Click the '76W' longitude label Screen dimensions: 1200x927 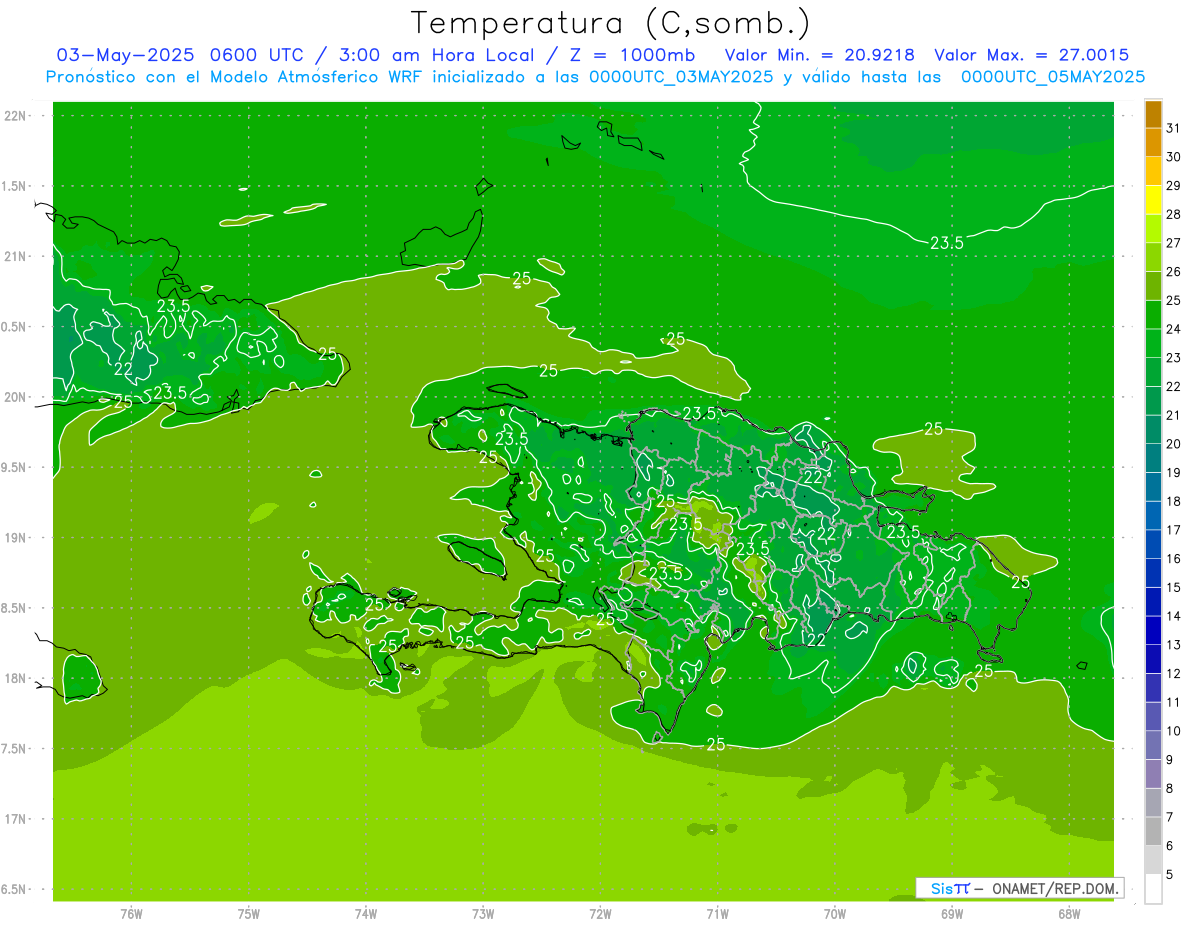[131, 913]
